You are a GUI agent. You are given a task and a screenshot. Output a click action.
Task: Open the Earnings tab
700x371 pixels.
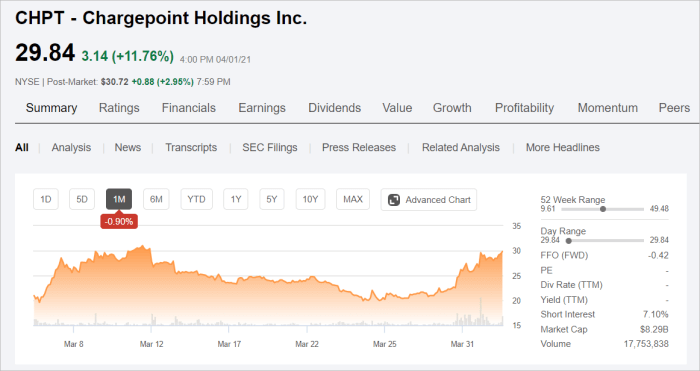pos(262,108)
